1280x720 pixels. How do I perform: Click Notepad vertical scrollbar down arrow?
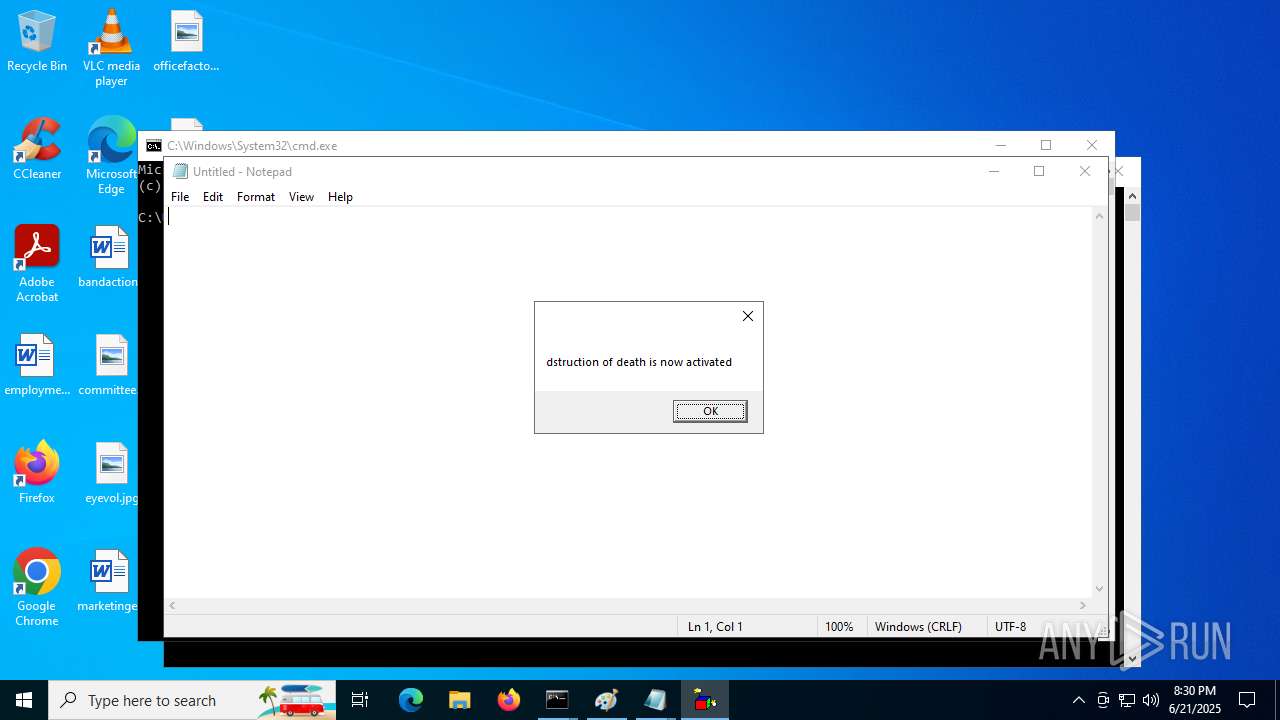point(1100,589)
